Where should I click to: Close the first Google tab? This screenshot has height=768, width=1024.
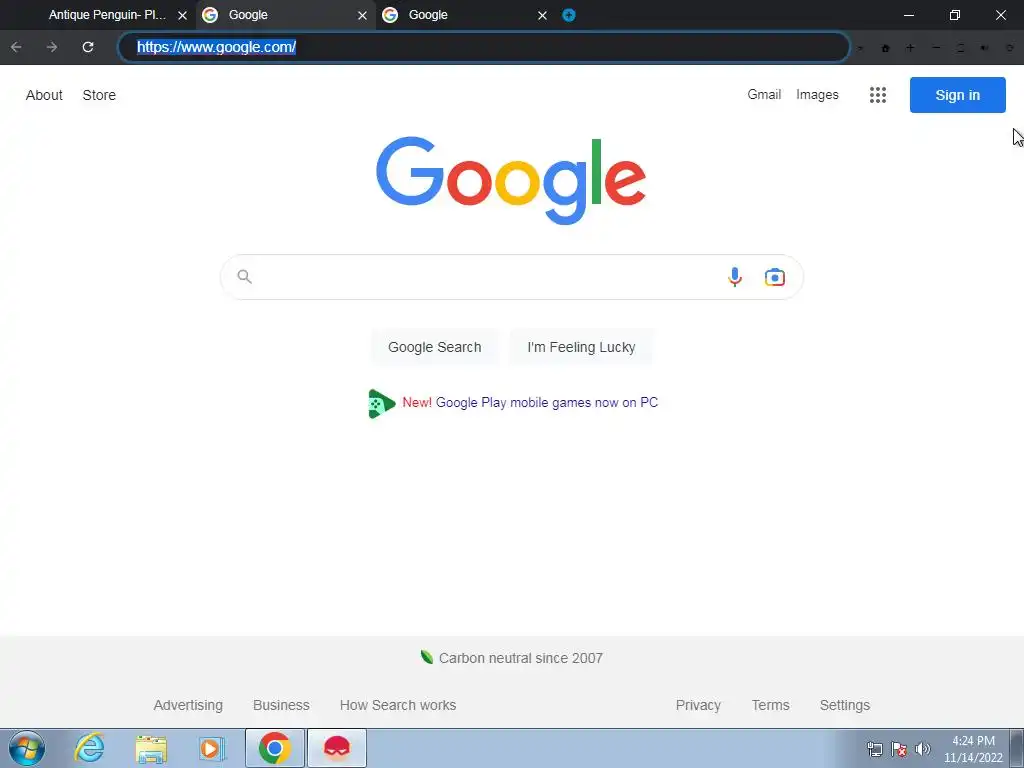point(362,16)
